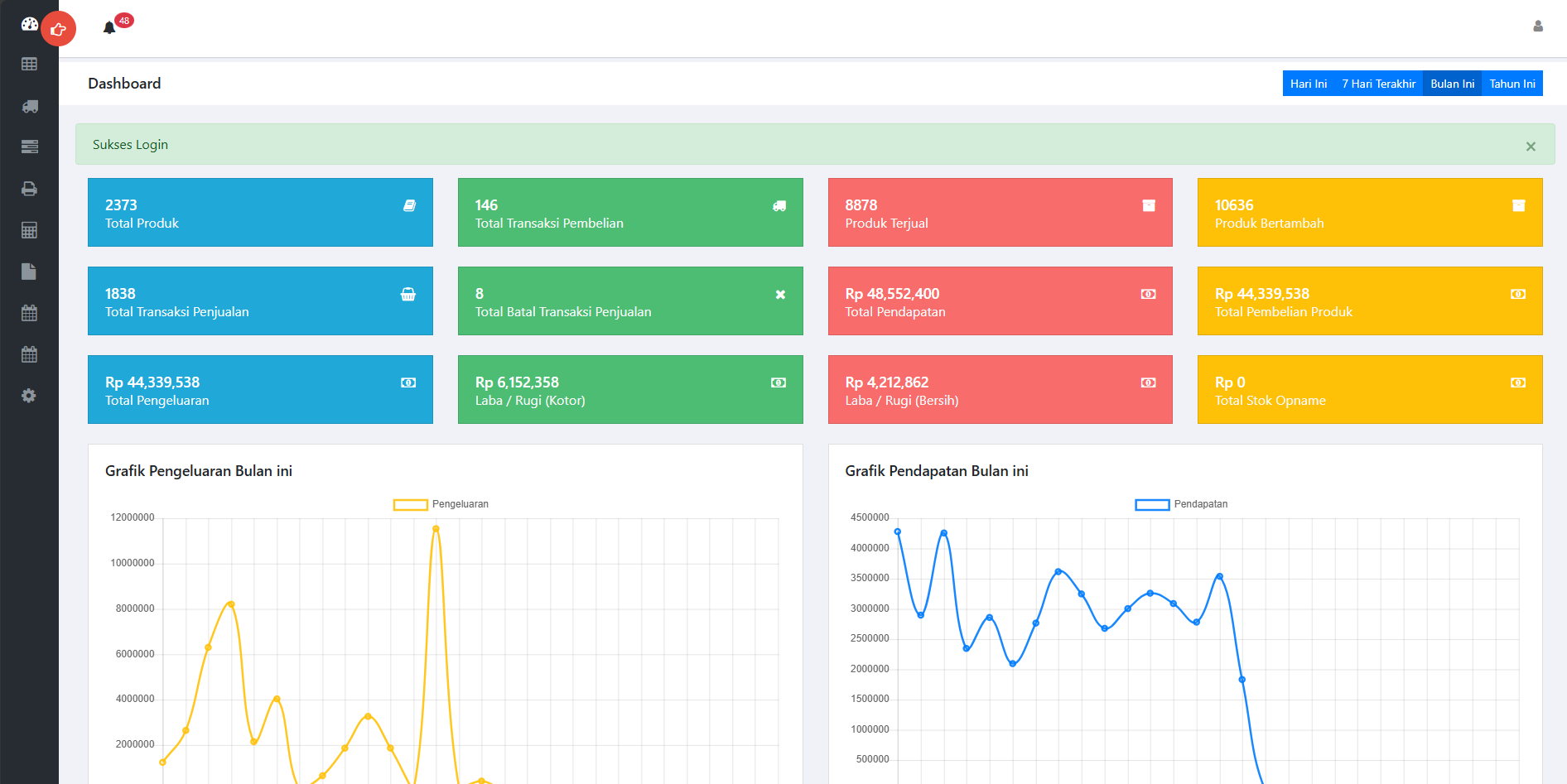Click the box icon on Produk Terjual card
1567x784 pixels.
pyautogui.click(x=1149, y=205)
